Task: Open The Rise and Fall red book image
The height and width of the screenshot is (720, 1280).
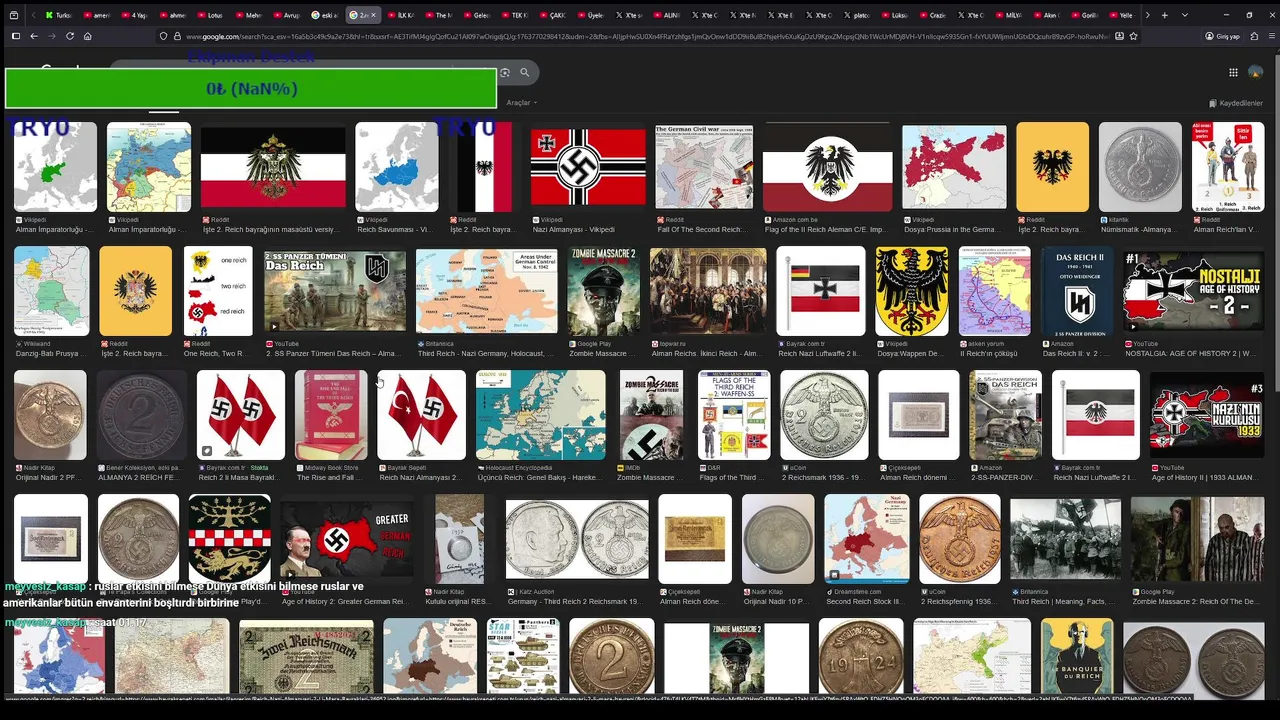Action: point(331,415)
